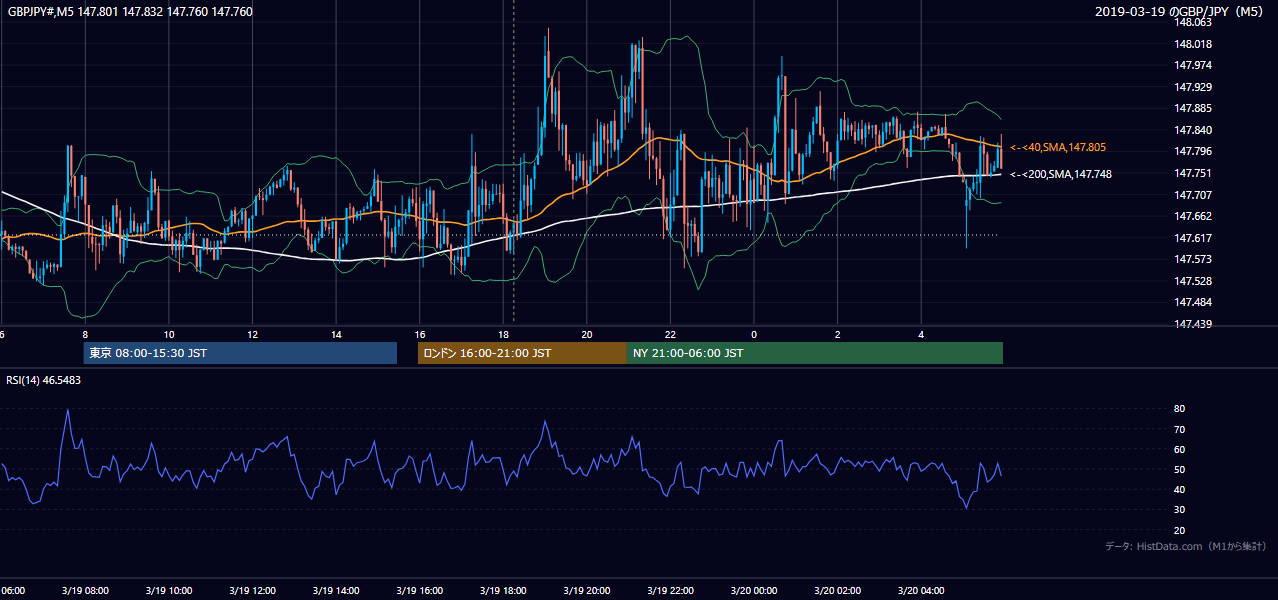
Task: Click the 3/19 20:00 date axis label
Action: (x=587, y=591)
